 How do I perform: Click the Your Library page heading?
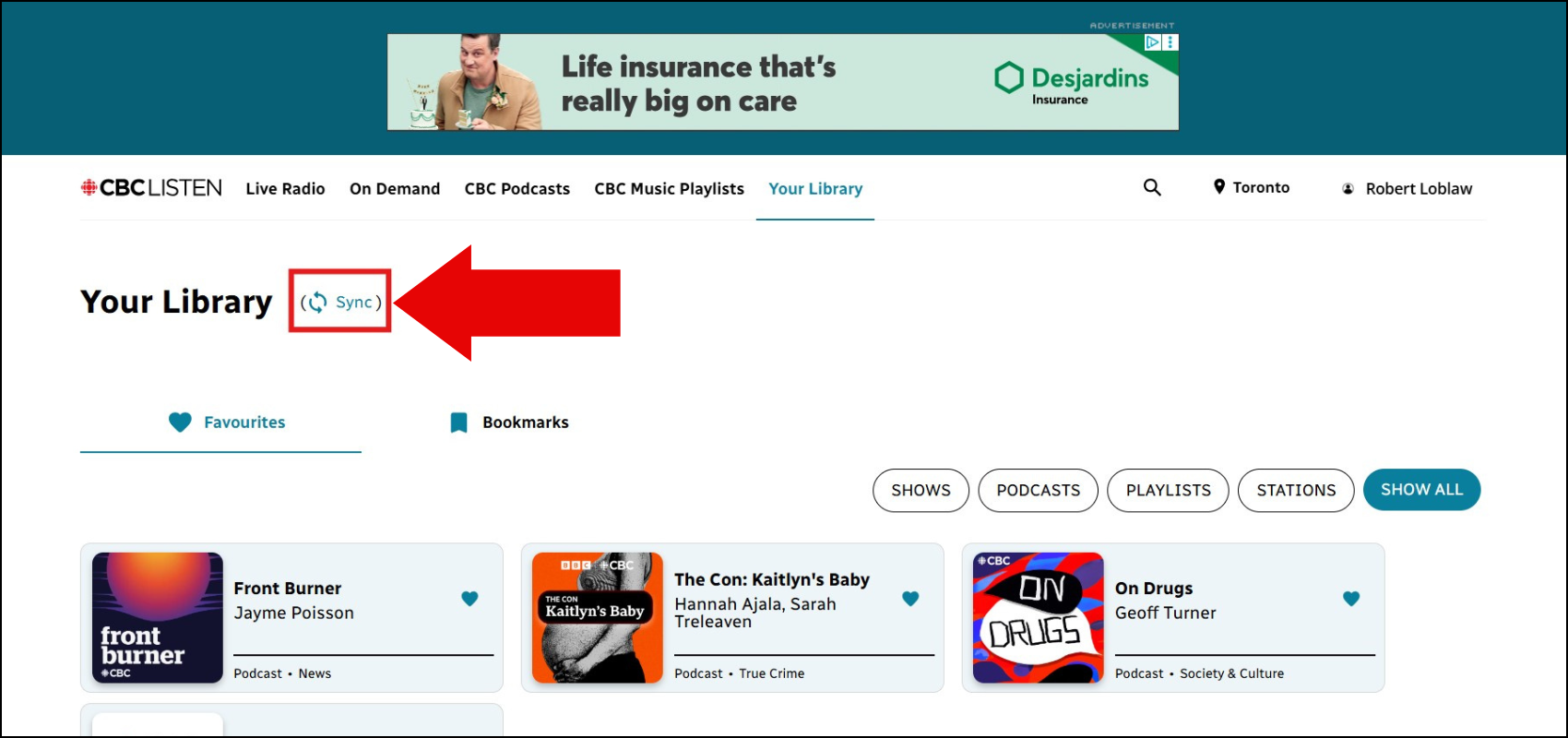(x=176, y=302)
